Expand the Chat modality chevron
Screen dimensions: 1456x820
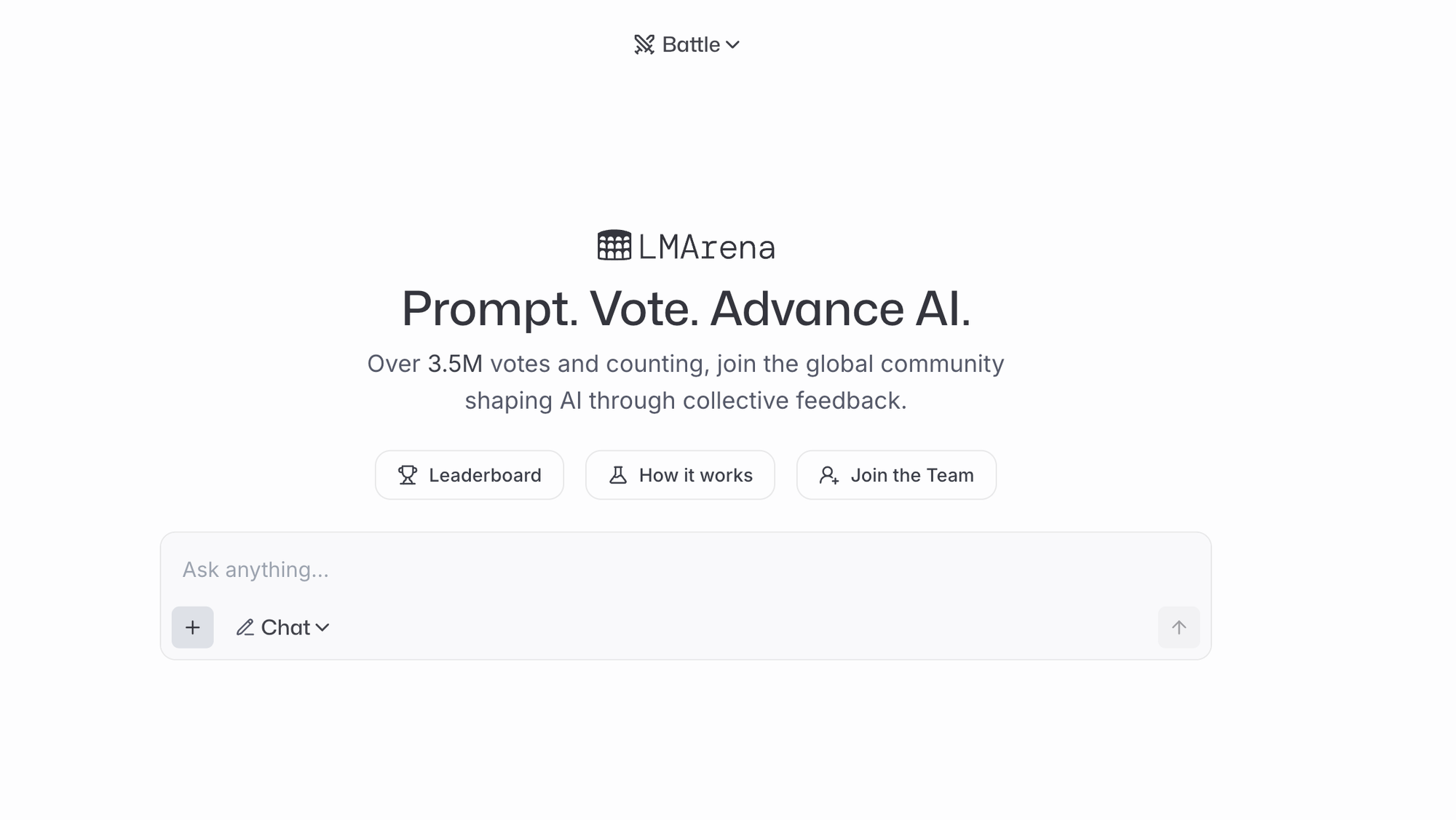point(323,627)
